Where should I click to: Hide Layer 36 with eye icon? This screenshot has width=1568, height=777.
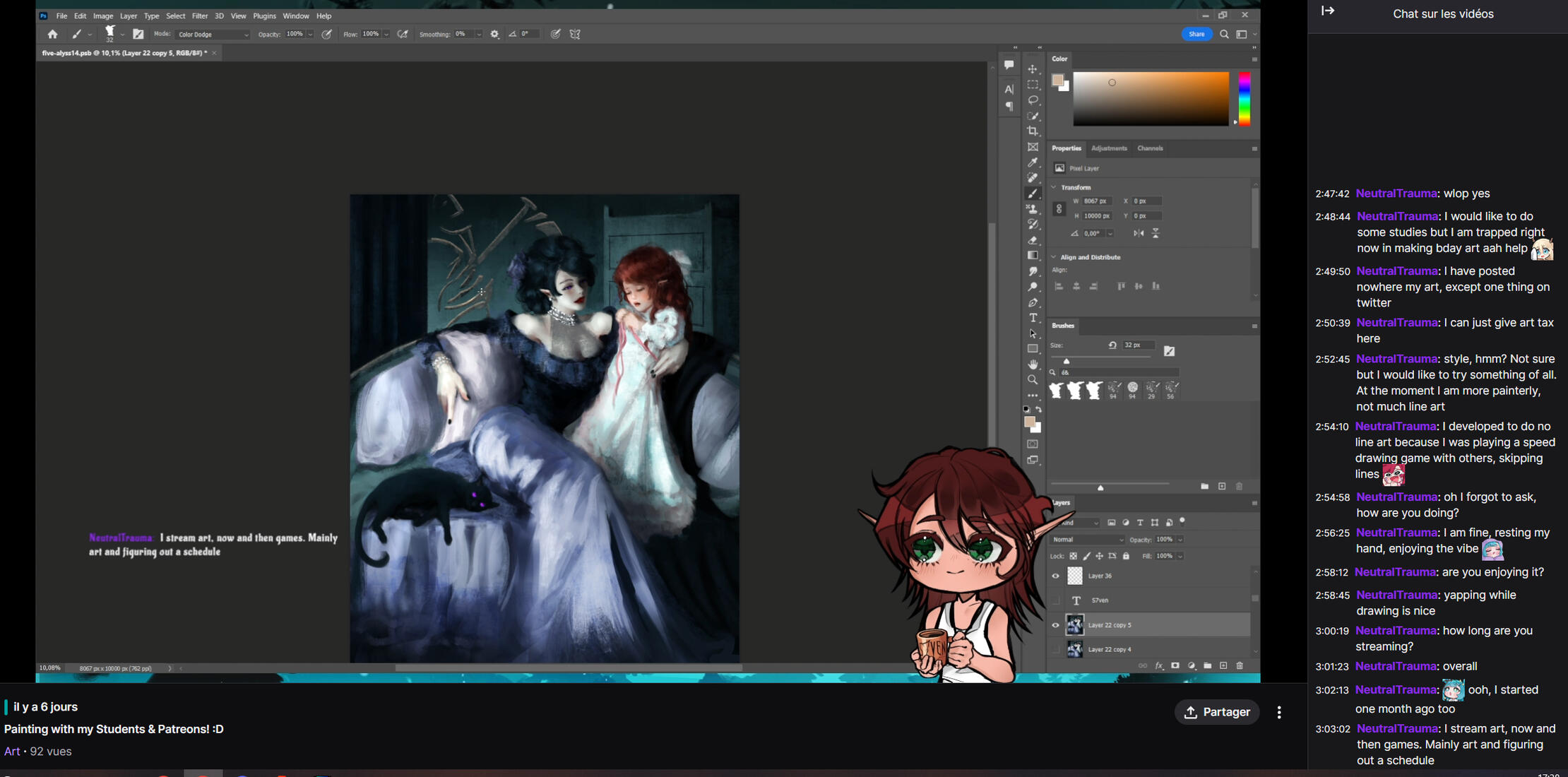1056,576
